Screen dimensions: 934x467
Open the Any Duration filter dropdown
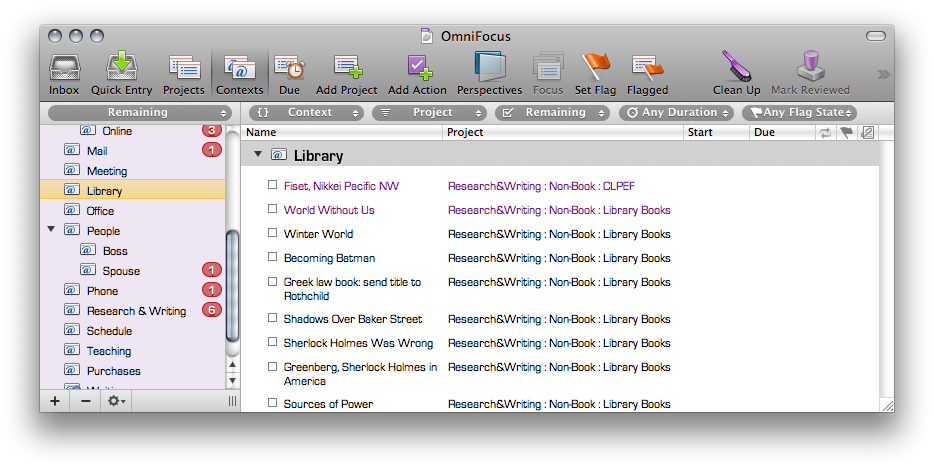point(675,113)
